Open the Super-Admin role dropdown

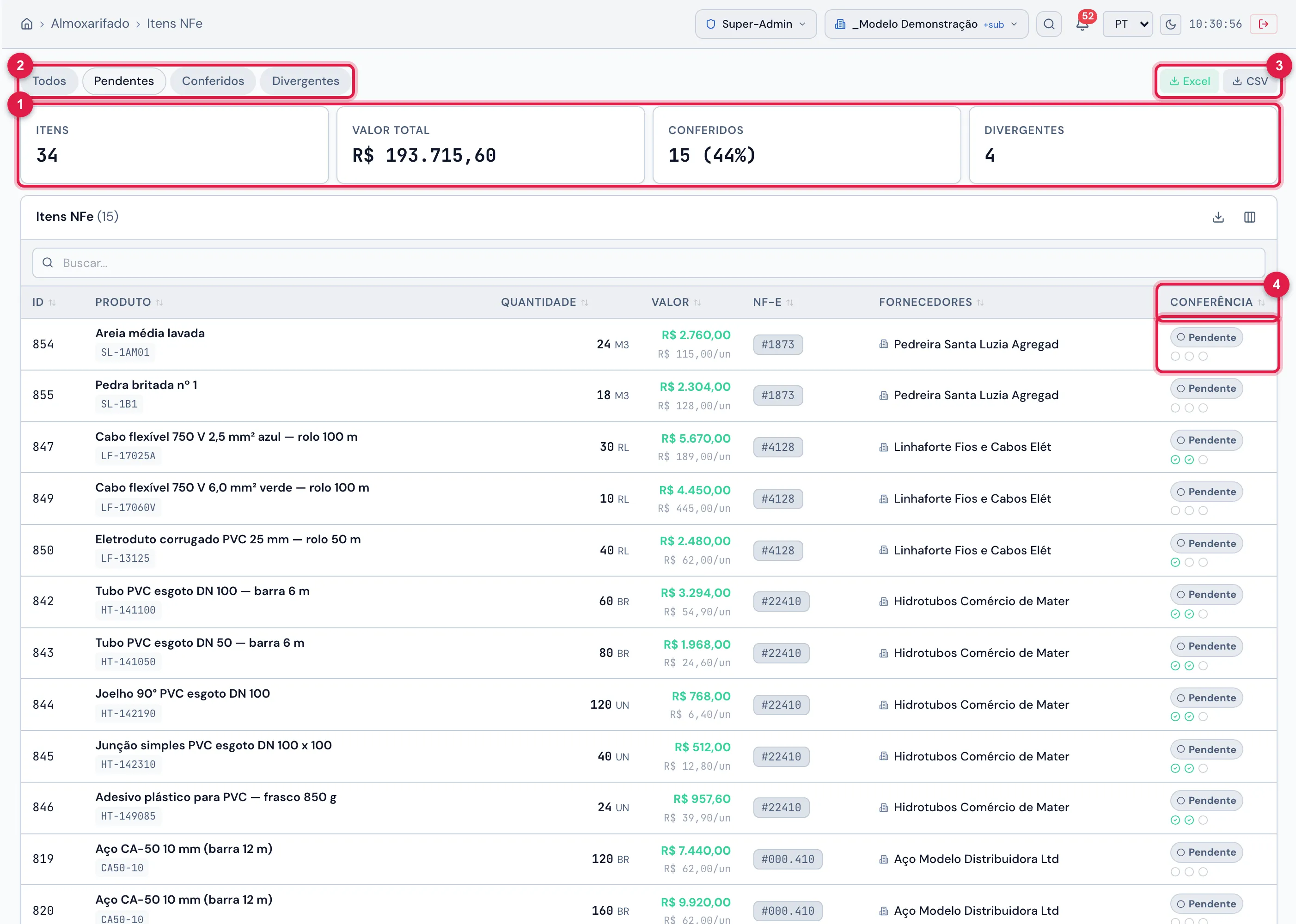coord(755,24)
